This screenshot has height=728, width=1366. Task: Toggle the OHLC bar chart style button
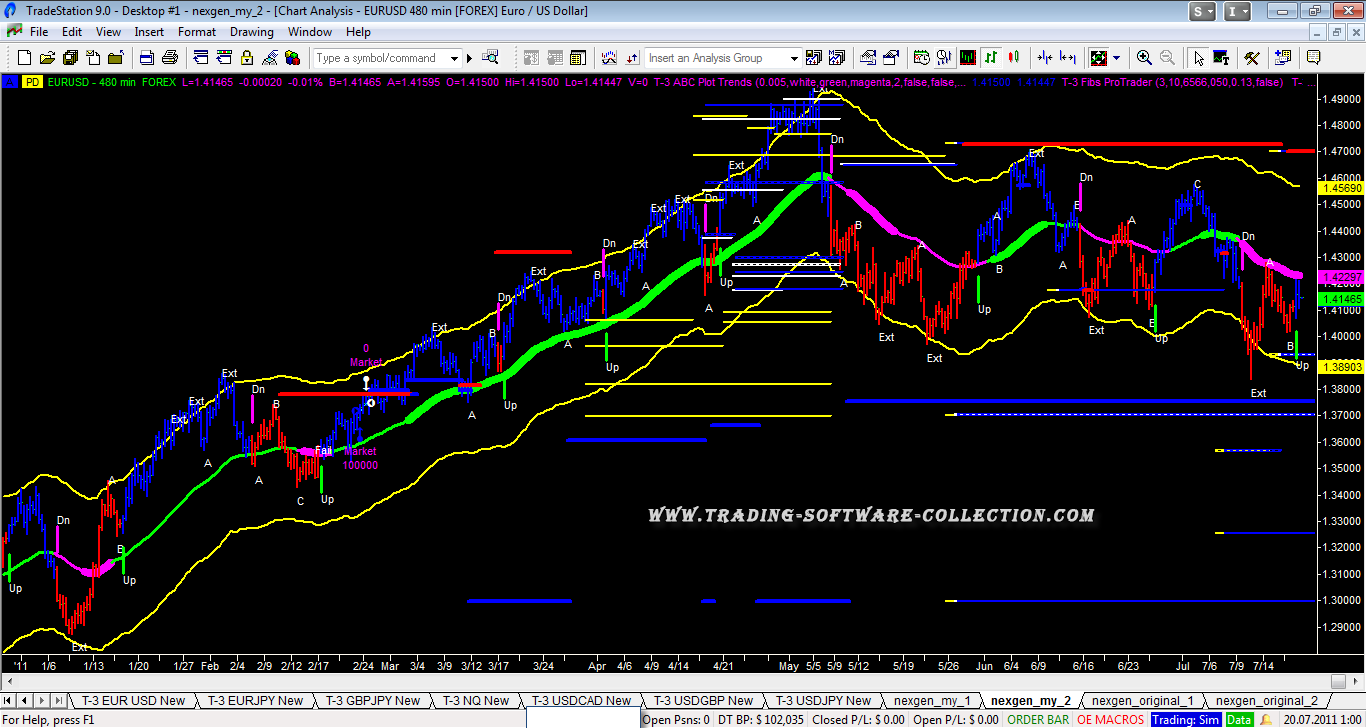(991, 58)
